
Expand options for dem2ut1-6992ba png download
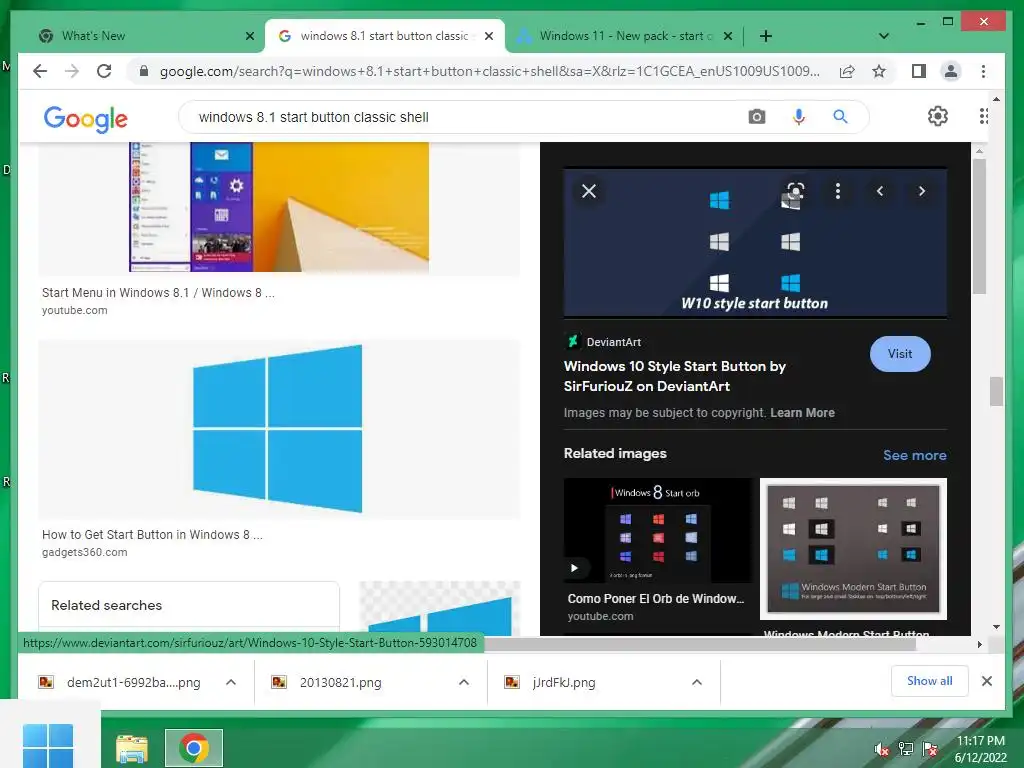(x=231, y=682)
